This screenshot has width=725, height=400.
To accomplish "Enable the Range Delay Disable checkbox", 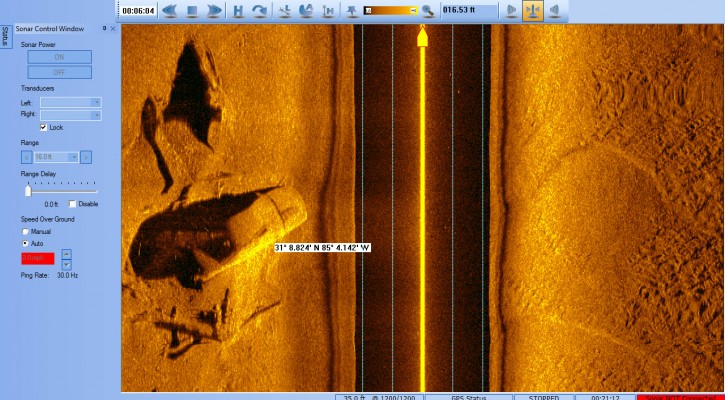I will pos(71,204).
